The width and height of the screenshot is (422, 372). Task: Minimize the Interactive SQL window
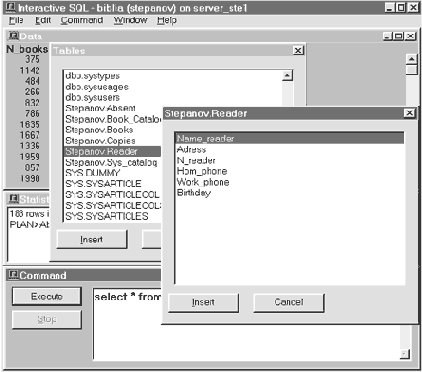tap(390, 7)
